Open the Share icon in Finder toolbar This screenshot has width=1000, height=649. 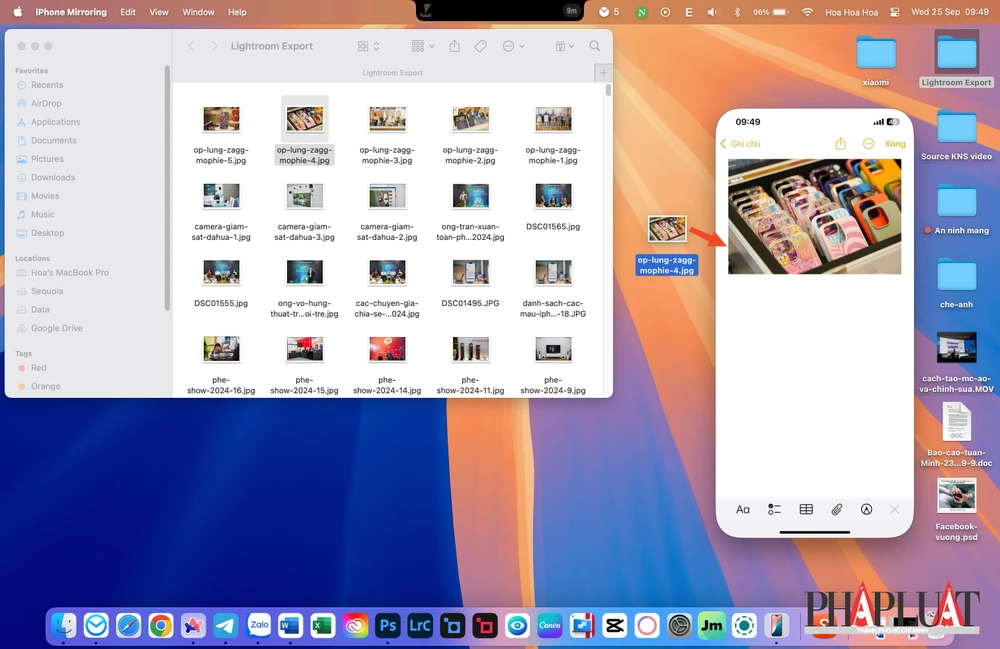coord(455,46)
